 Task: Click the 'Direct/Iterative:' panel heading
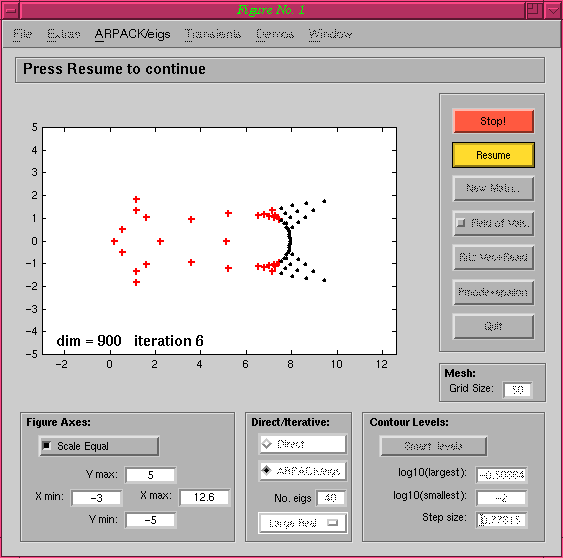coord(290,422)
